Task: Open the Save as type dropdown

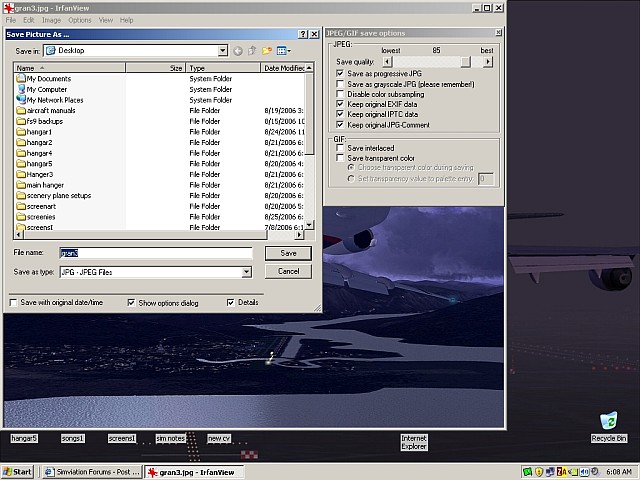Action: [246, 272]
